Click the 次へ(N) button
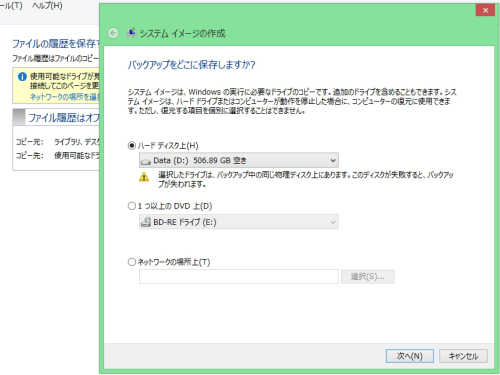The width and height of the screenshot is (500, 375). pyautogui.click(x=410, y=356)
